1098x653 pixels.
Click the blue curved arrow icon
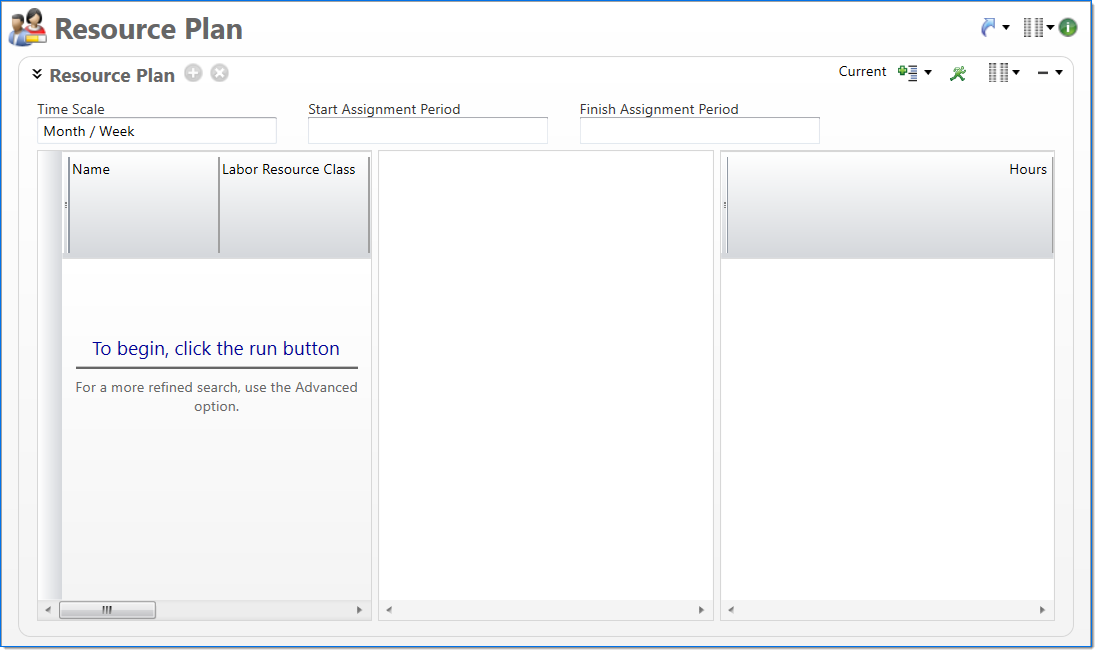(x=989, y=28)
